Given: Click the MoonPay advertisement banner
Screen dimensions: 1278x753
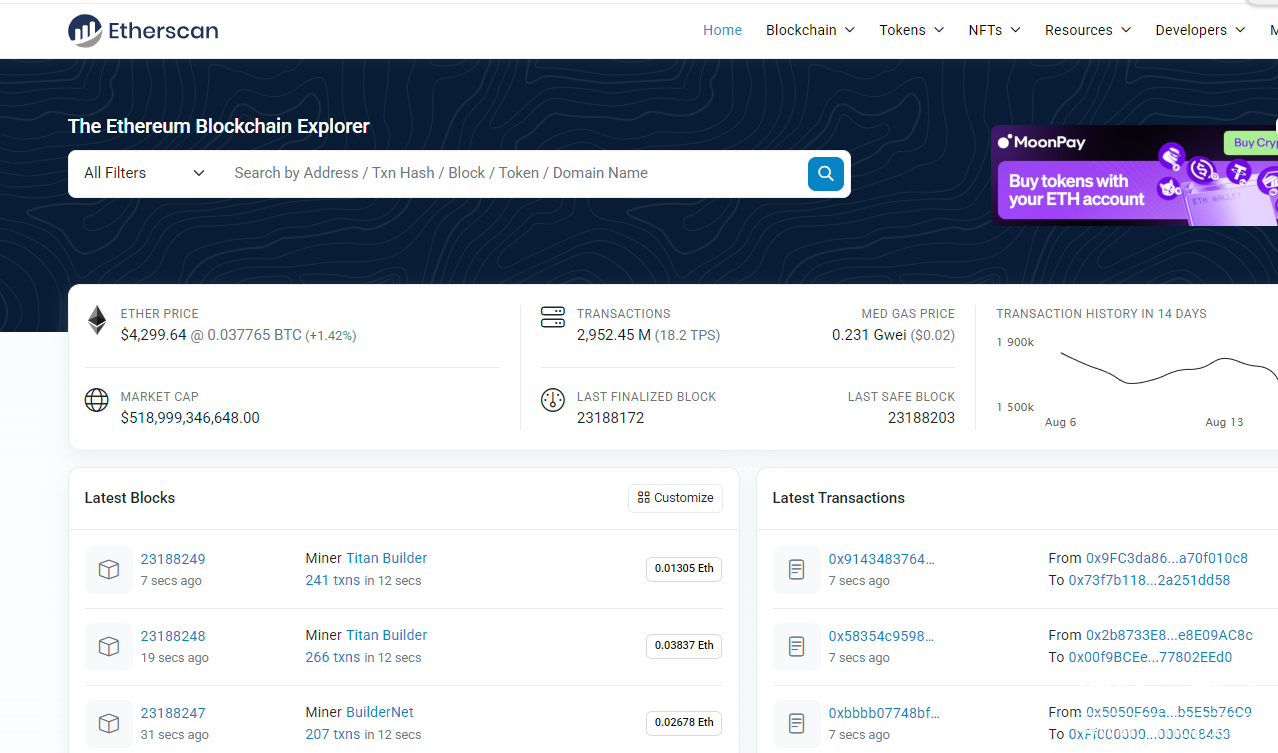Looking at the screenshot, I should click(1134, 175).
